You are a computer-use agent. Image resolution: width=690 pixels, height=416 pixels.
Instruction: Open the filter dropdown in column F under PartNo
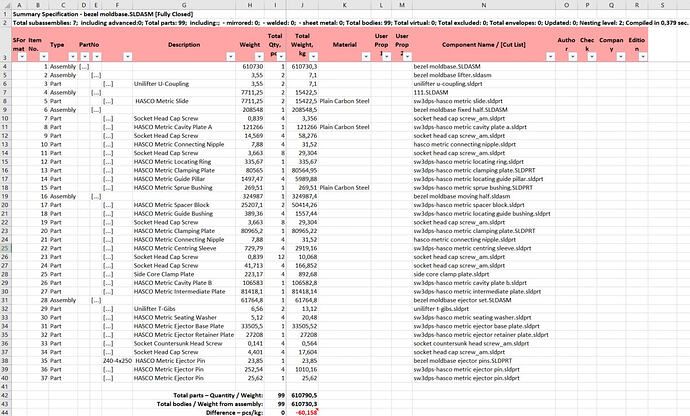[x=128, y=57]
